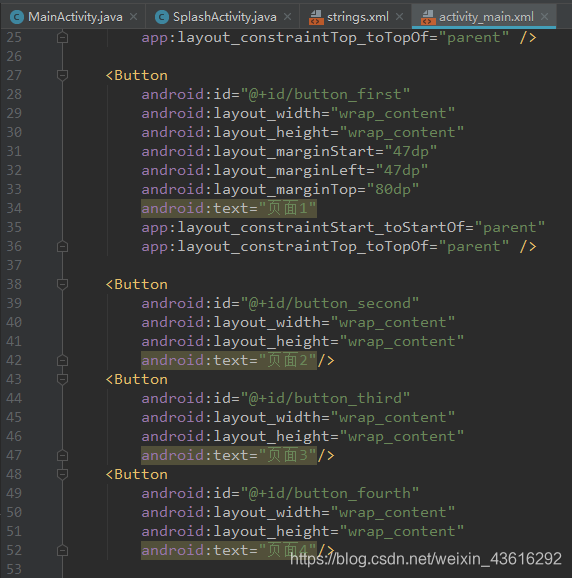Click line number 53 in the gutter
Screen dimensions: 572x578
[x=14, y=569]
